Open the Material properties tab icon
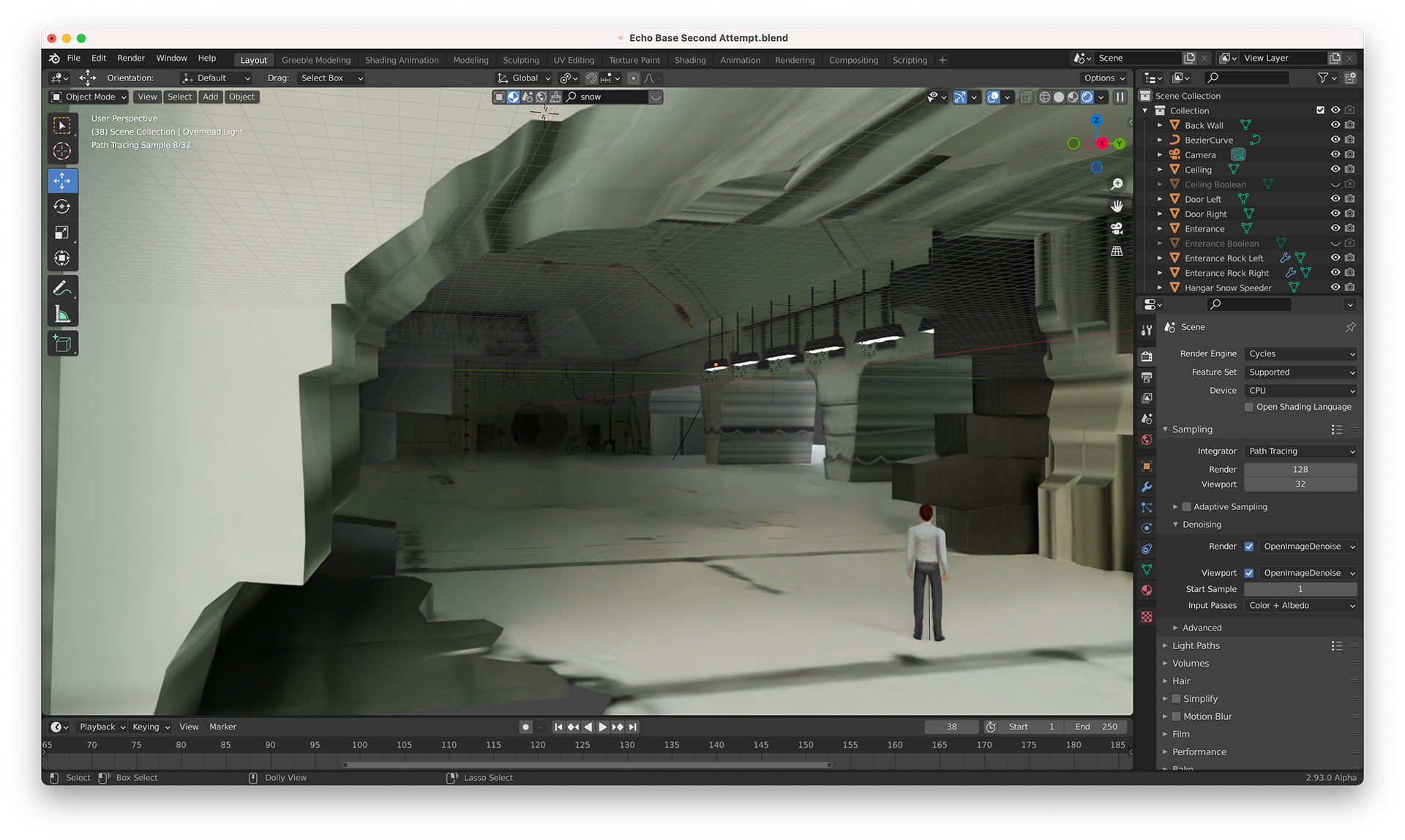The image size is (1405, 840). (x=1147, y=590)
